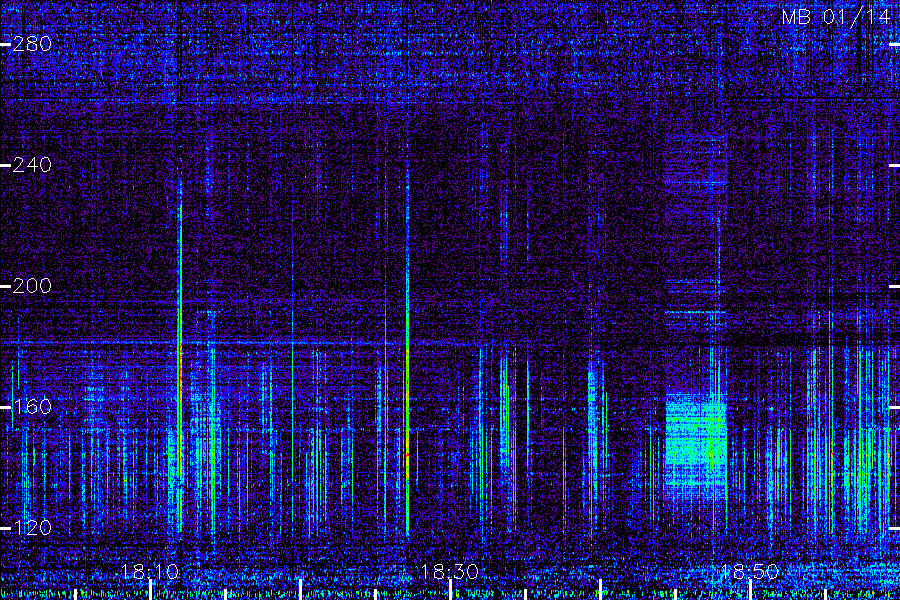Viewport: 900px width, 600px height.
Task: Click the 160 frequency axis label
Action: (32, 407)
